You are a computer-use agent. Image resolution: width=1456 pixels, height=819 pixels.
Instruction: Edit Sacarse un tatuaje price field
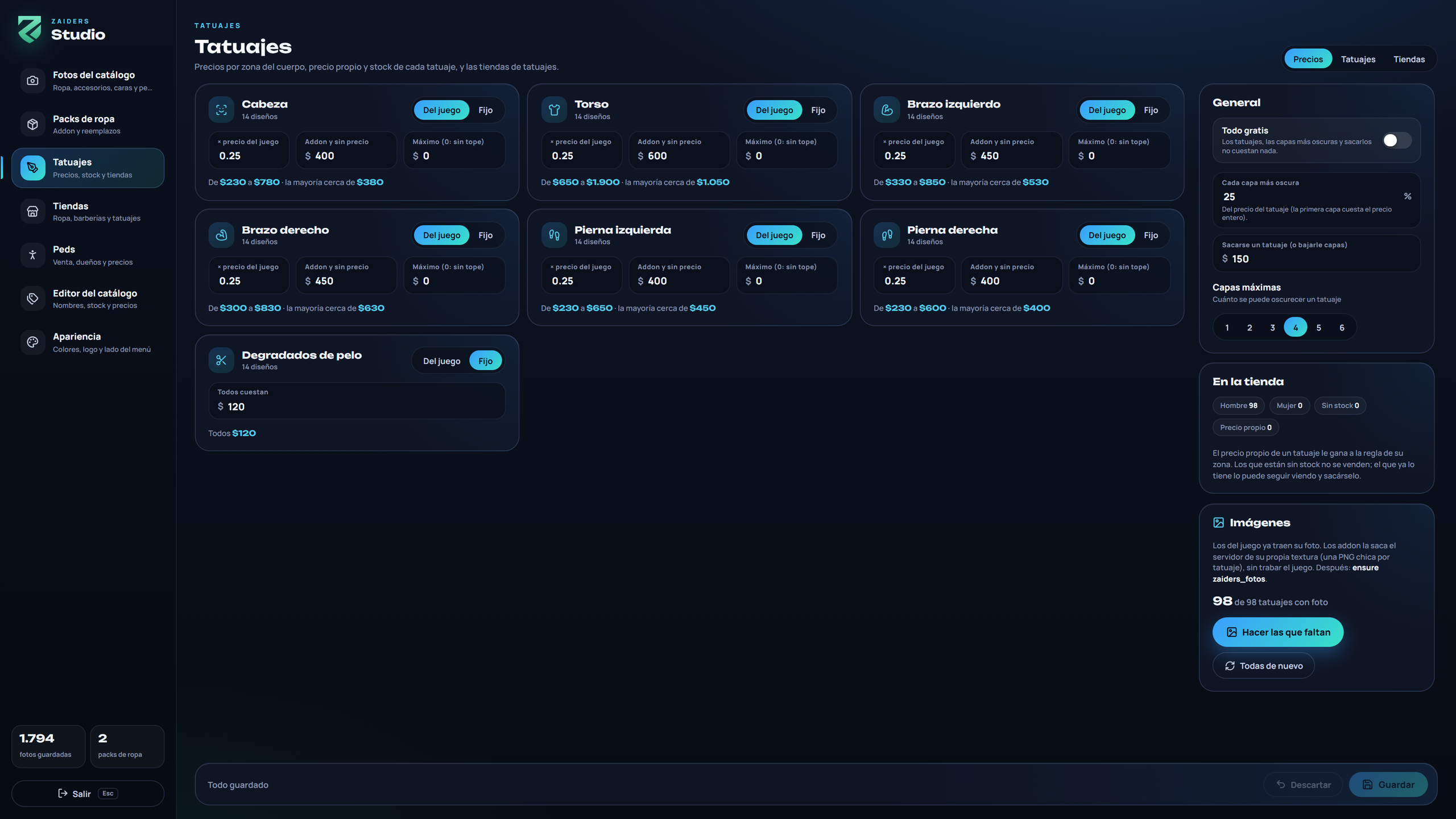1316,253
